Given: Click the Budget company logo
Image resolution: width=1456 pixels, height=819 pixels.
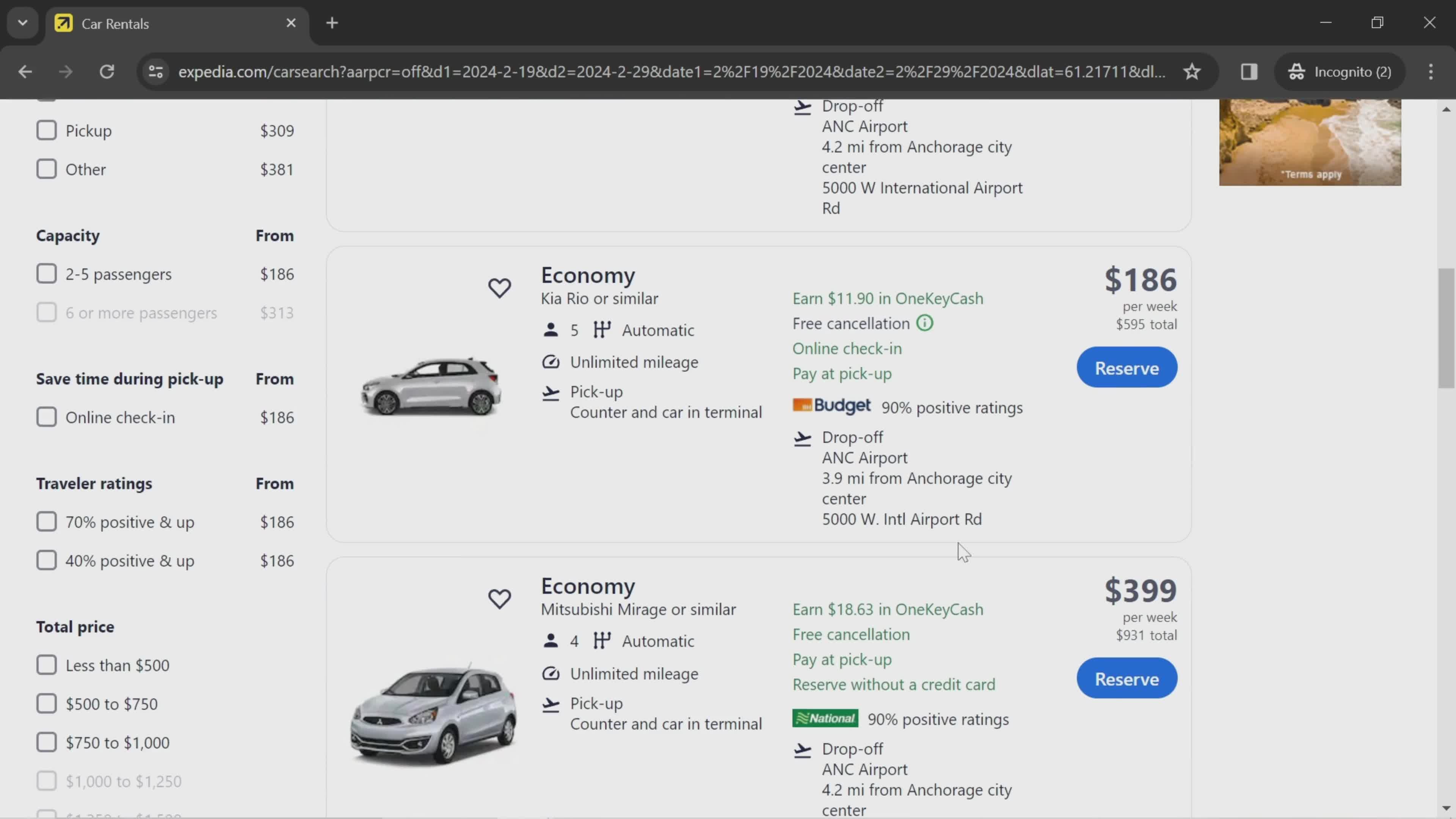Looking at the screenshot, I should [831, 406].
